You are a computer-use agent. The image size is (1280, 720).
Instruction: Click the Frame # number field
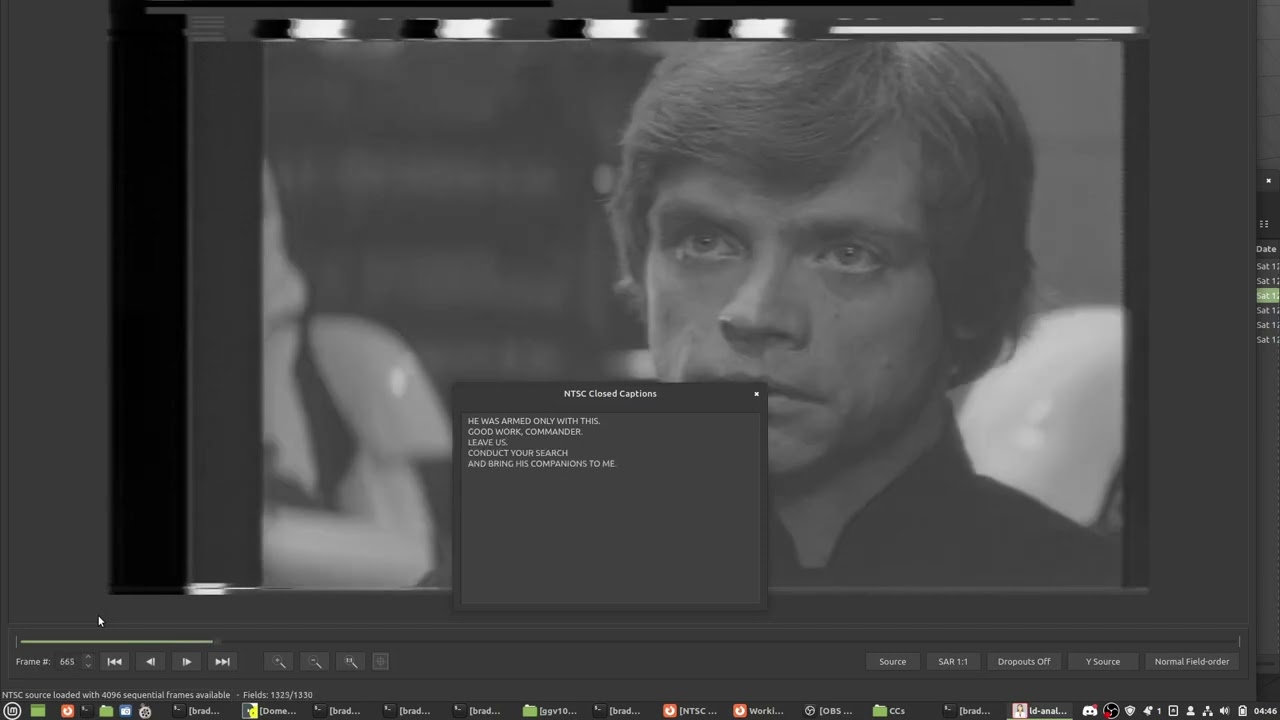point(67,661)
